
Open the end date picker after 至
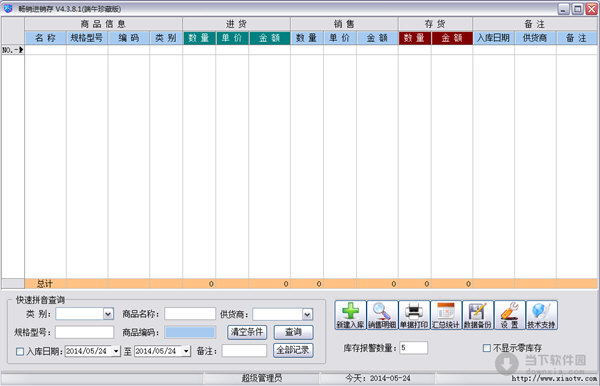186,351
